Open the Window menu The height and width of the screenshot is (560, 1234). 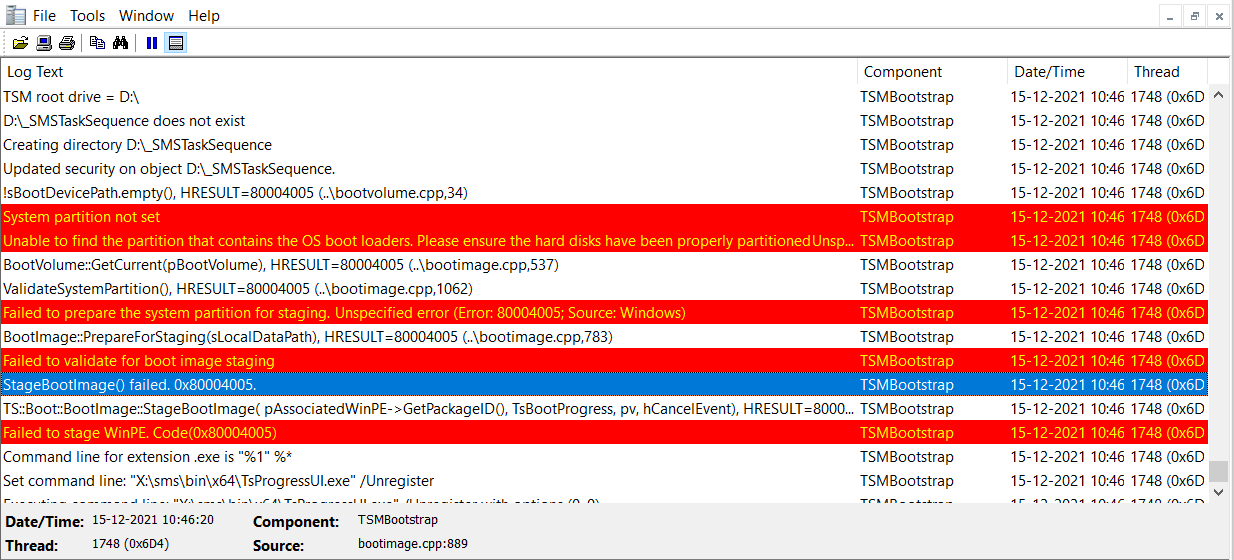click(x=146, y=16)
